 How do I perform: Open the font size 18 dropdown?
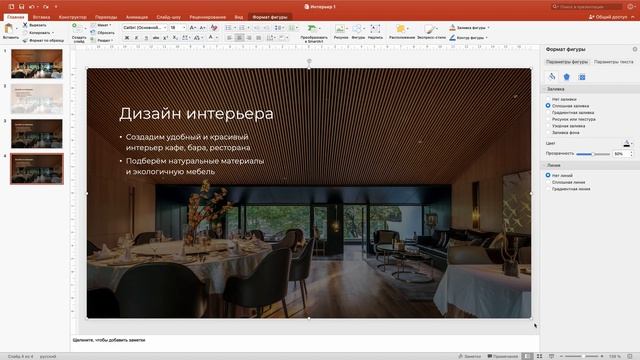pyautogui.click(x=184, y=28)
